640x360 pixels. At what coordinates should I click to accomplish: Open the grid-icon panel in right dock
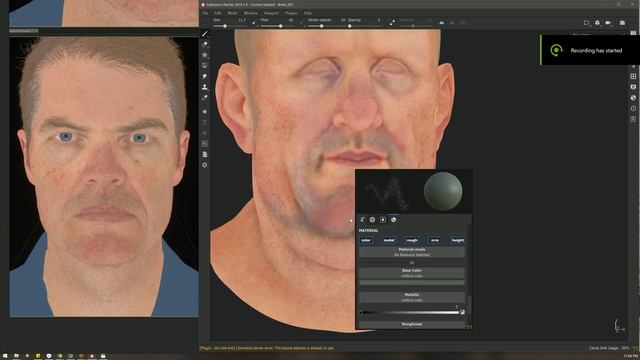click(x=633, y=76)
